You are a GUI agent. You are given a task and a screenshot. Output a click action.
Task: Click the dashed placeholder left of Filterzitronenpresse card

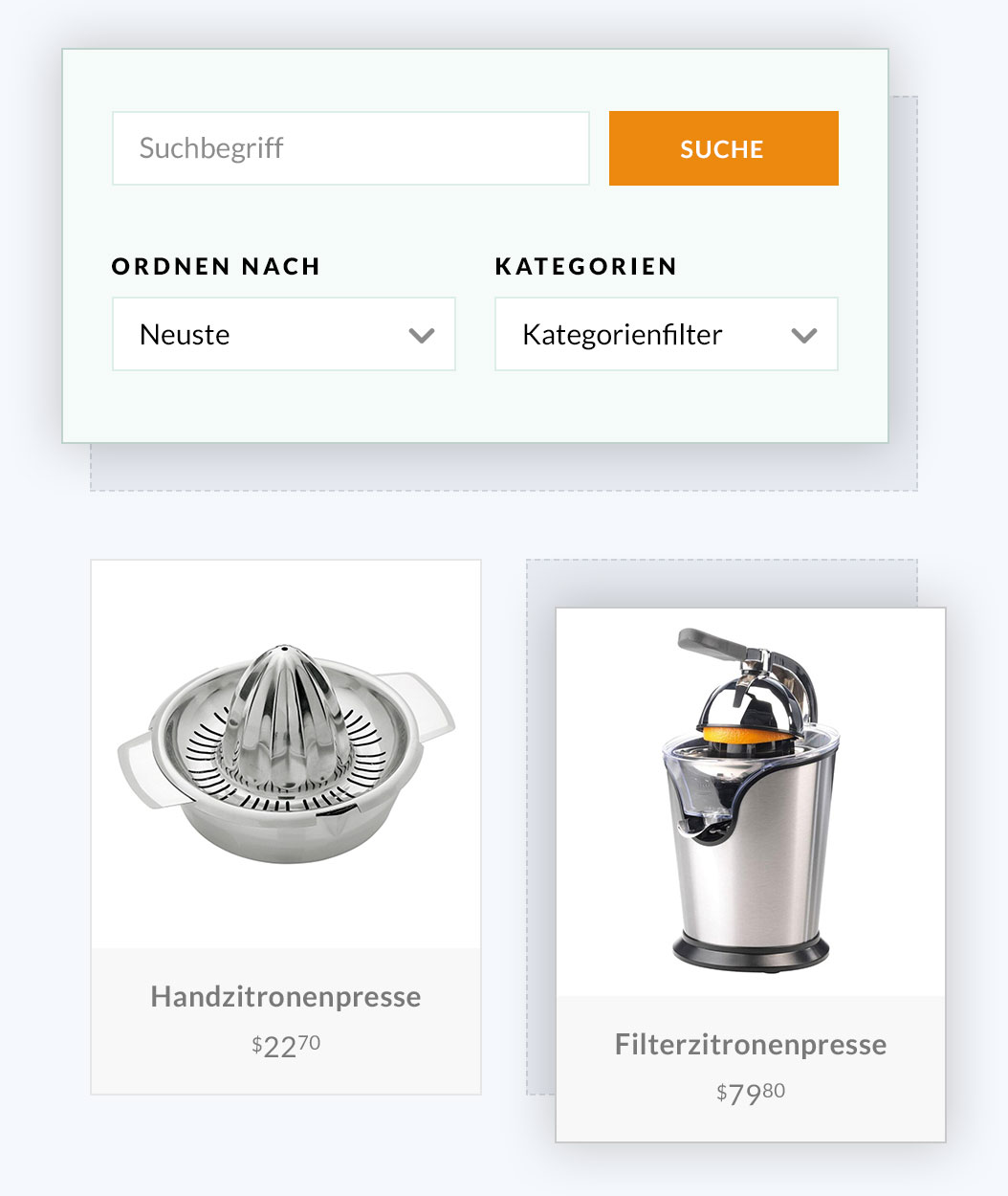point(540,828)
